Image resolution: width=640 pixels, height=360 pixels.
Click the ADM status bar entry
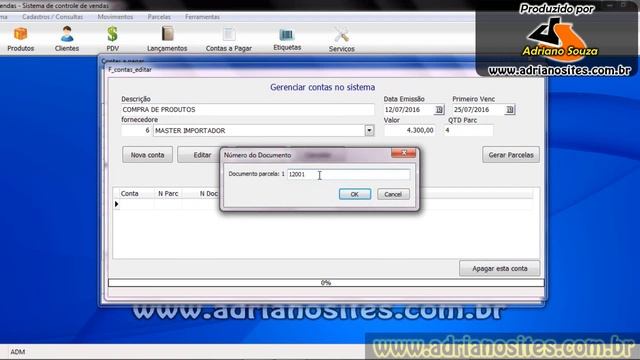(18, 351)
